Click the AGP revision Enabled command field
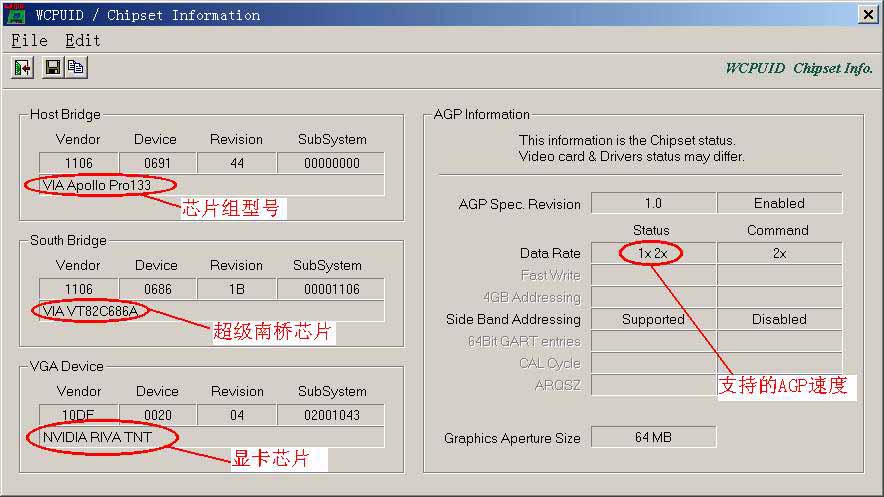 click(x=779, y=203)
